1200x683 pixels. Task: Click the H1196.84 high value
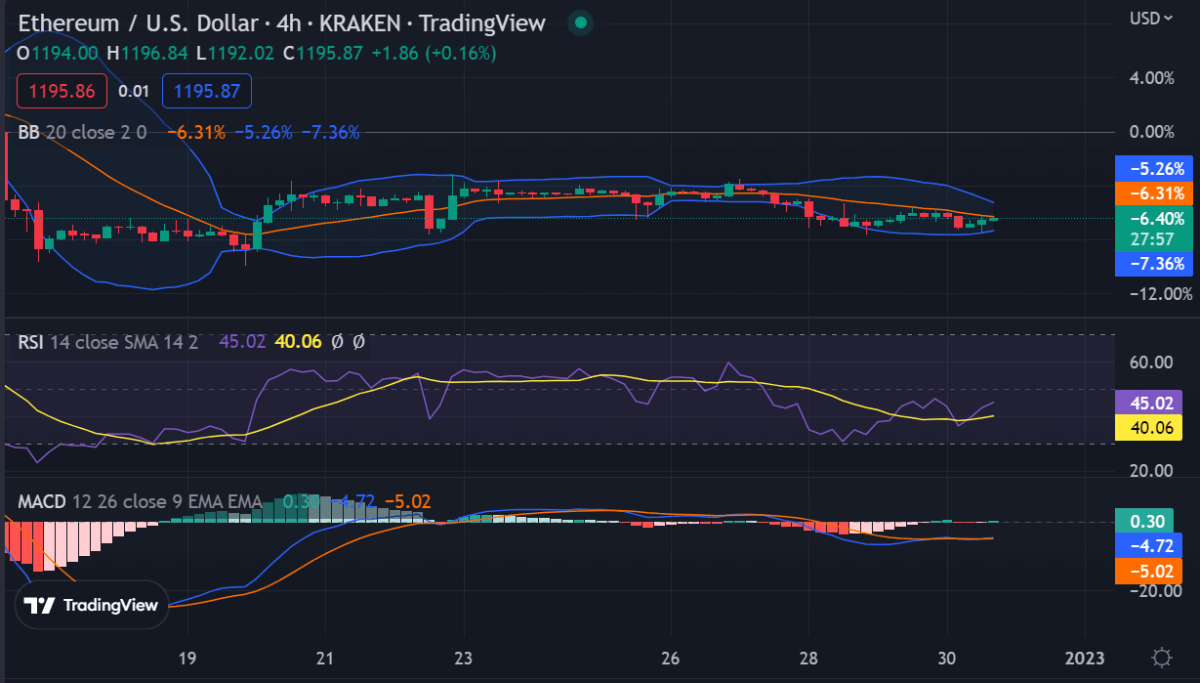coord(148,52)
